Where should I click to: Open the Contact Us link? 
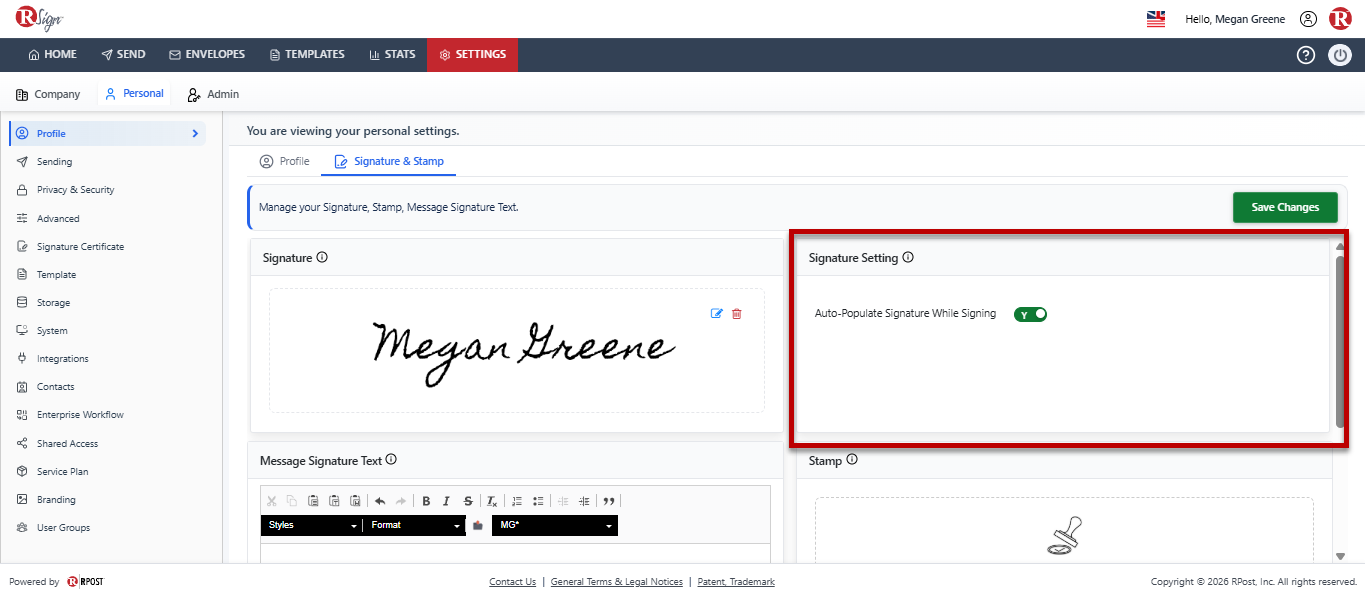512,582
